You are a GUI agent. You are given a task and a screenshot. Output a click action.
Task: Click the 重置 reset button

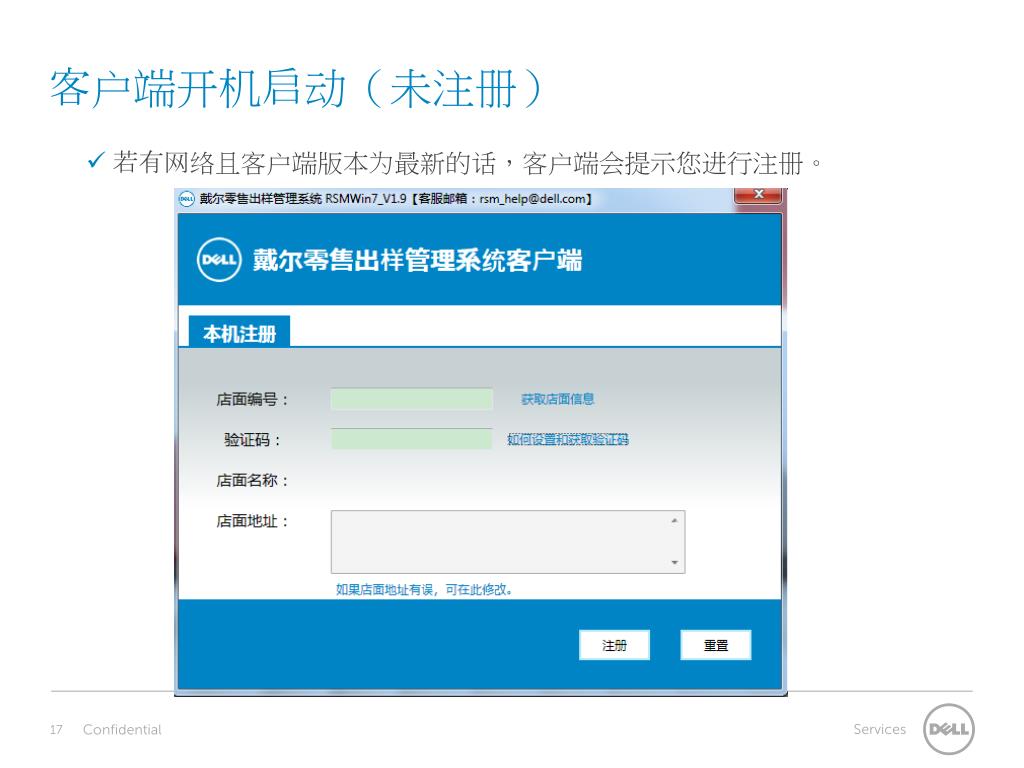coord(716,645)
